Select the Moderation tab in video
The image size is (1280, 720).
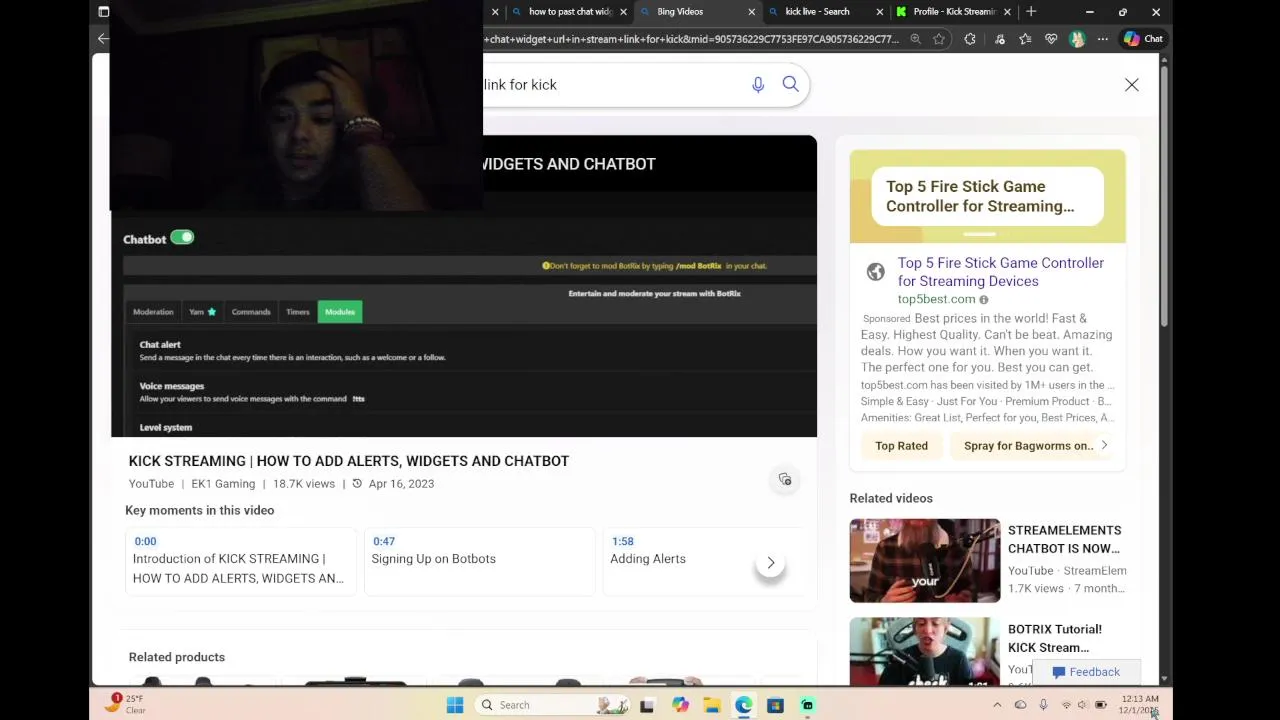coord(153,312)
